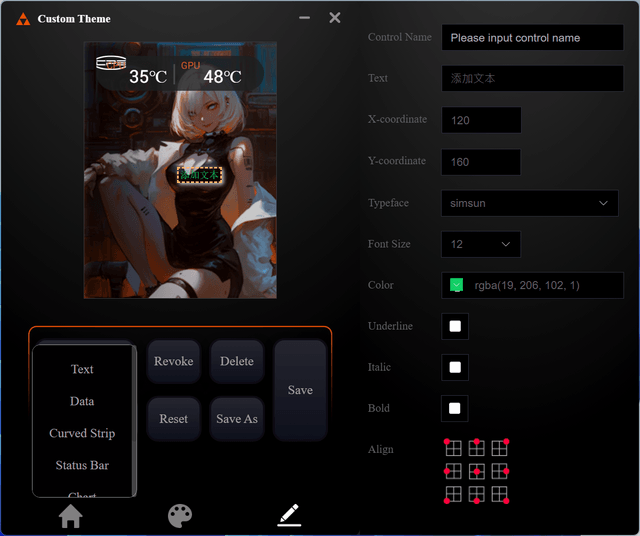Image resolution: width=640 pixels, height=536 pixels.
Task: Check the Bold checkbox
Action: click(x=455, y=408)
